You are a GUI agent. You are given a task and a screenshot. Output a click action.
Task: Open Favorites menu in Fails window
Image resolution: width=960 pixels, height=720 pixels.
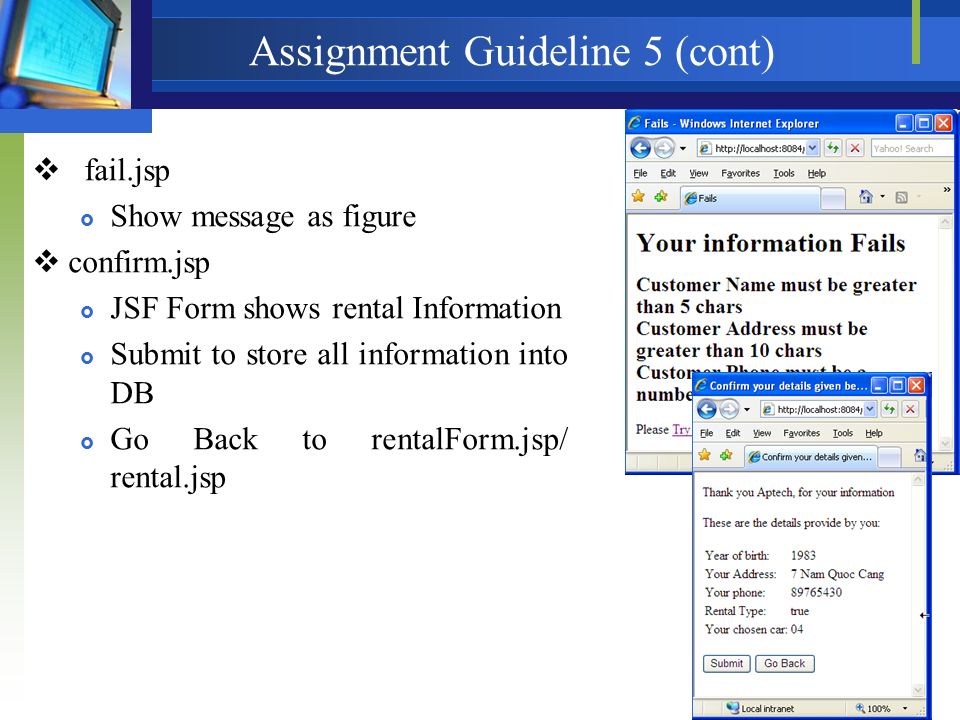pos(740,174)
